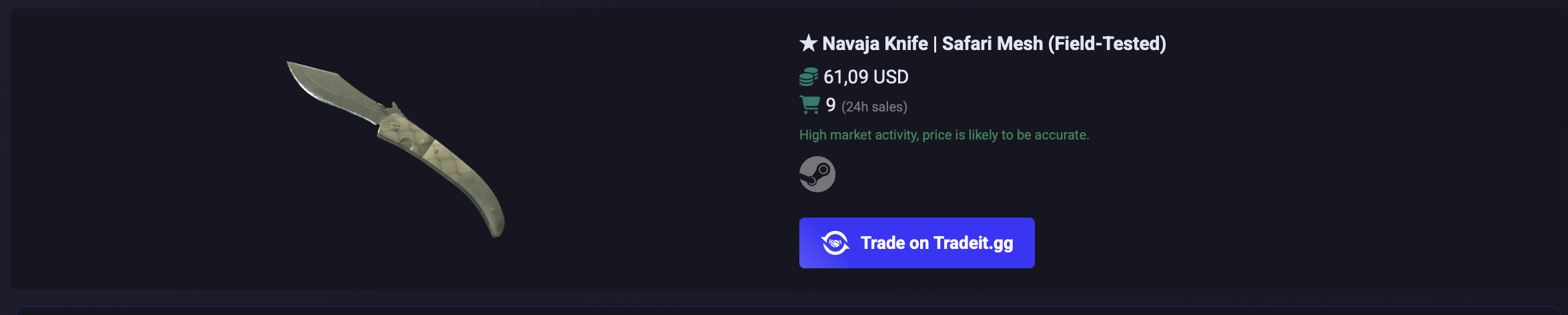The height and width of the screenshot is (315, 1568).
Task: Click the USD currency label
Action: [891, 77]
